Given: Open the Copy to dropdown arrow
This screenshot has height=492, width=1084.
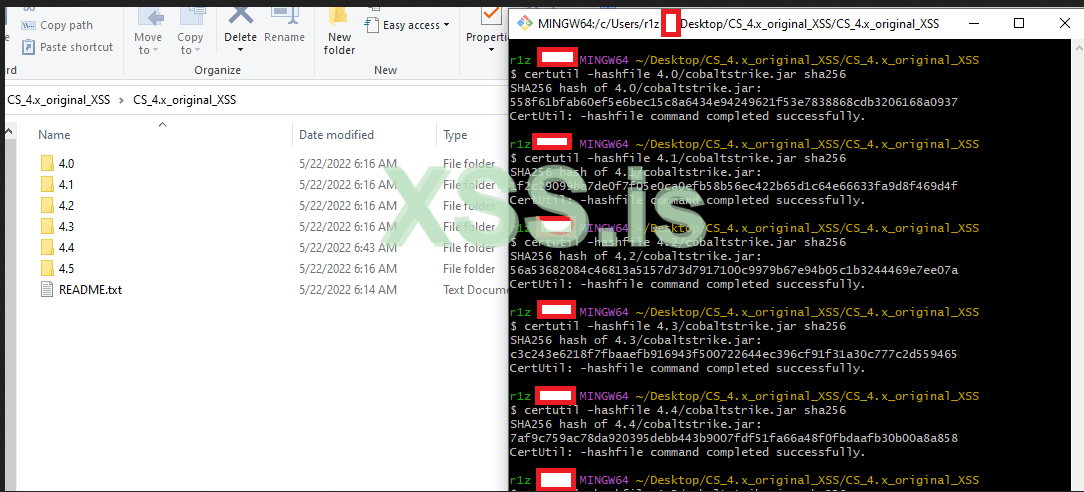Looking at the screenshot, I should pyautogui.click(x=198, y=50).
